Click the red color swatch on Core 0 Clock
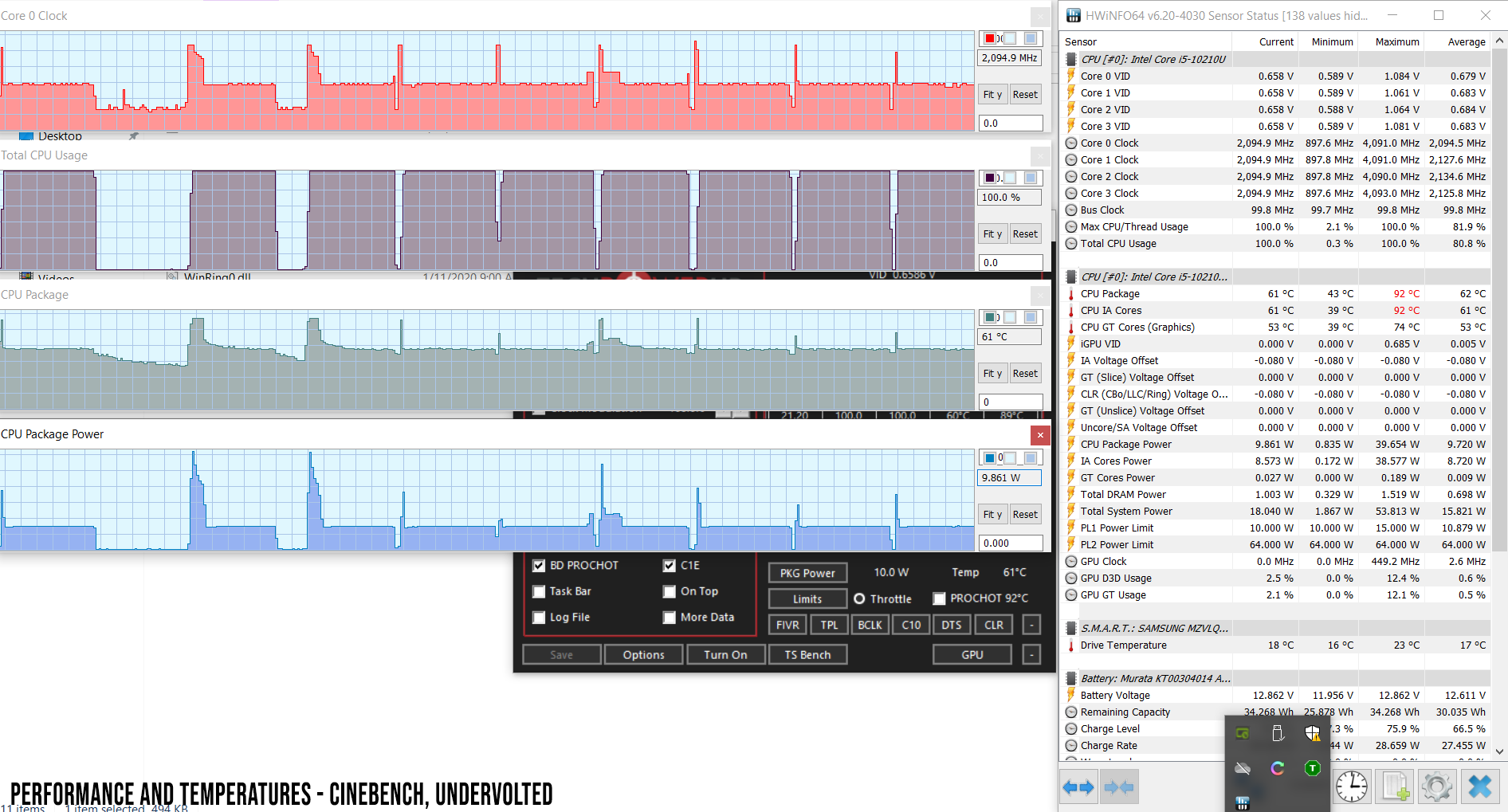The image size is (1508, 812). click(989, 38)
